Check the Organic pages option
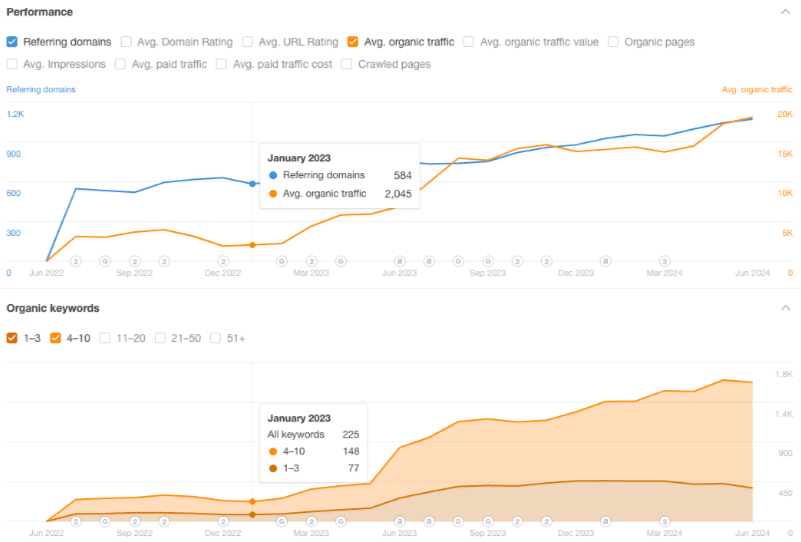 (613, 42)
